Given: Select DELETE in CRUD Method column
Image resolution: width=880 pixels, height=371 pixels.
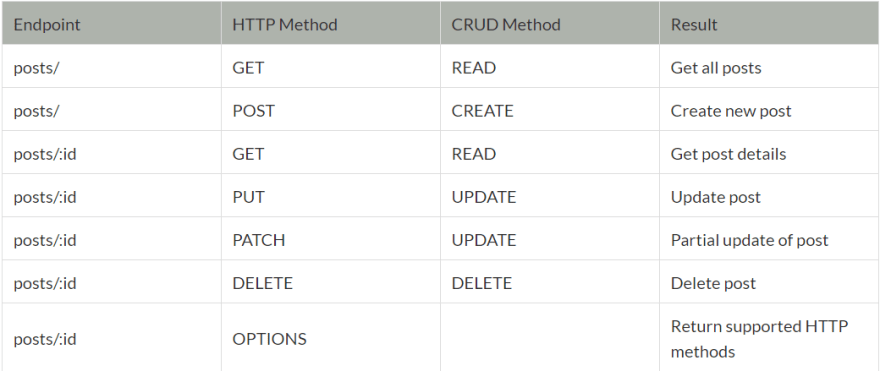Looking at the screenshot, I should 549,283.
